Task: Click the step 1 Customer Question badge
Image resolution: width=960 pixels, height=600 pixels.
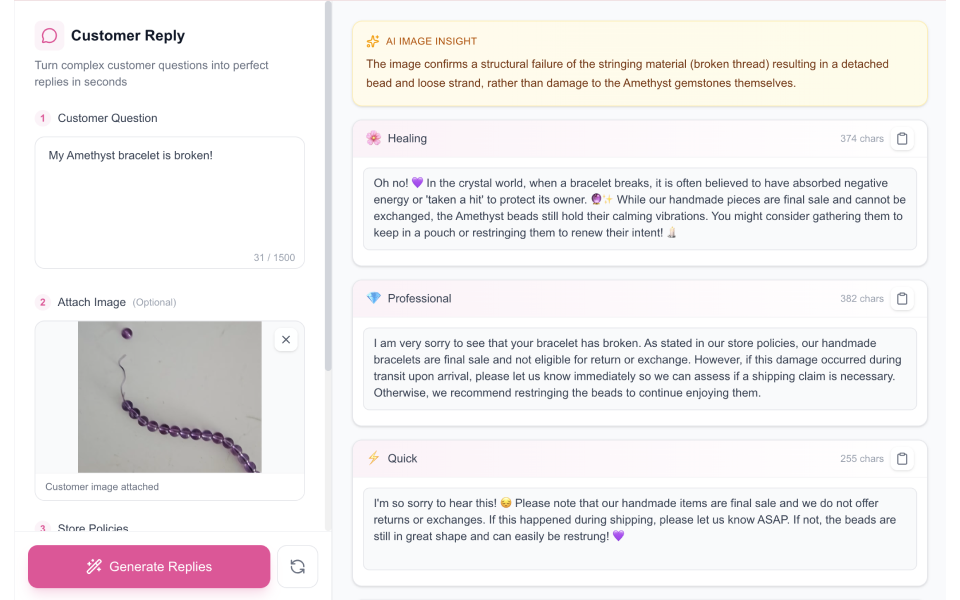Action: [x=41, y=118]
